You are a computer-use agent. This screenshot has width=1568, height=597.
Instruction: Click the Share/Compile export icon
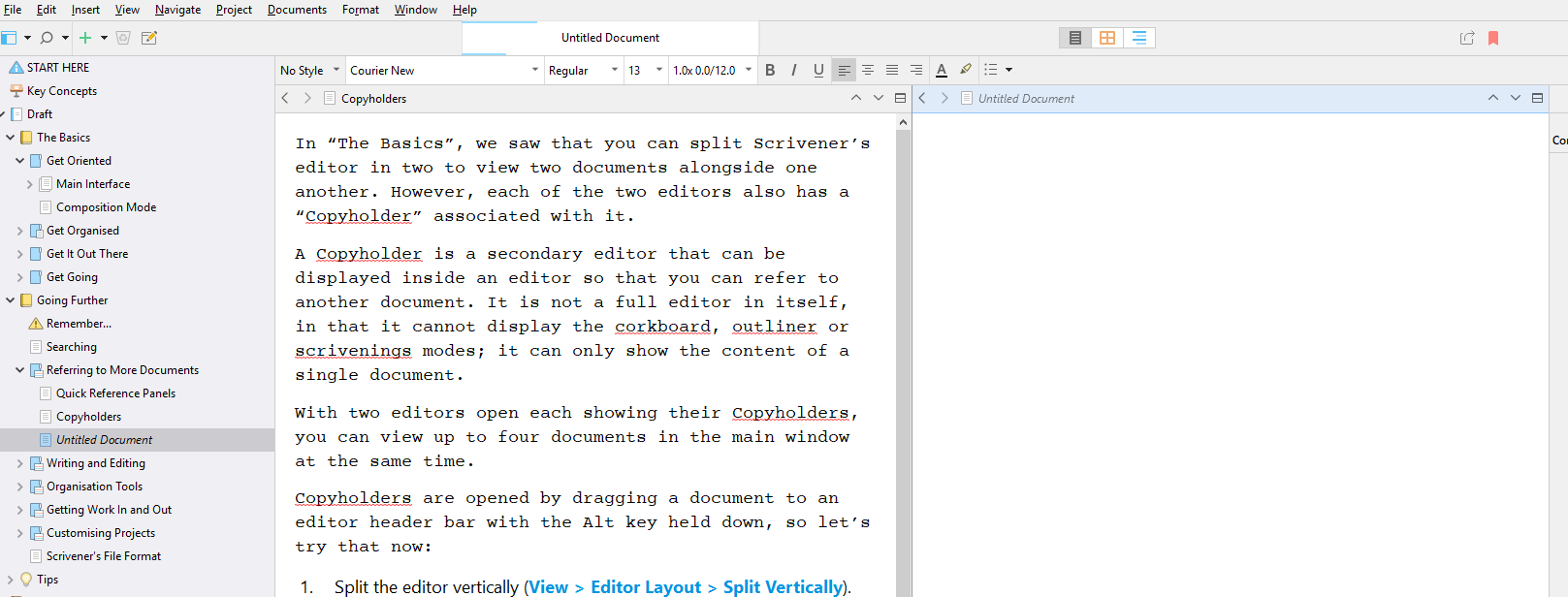tap(1467, 38)
